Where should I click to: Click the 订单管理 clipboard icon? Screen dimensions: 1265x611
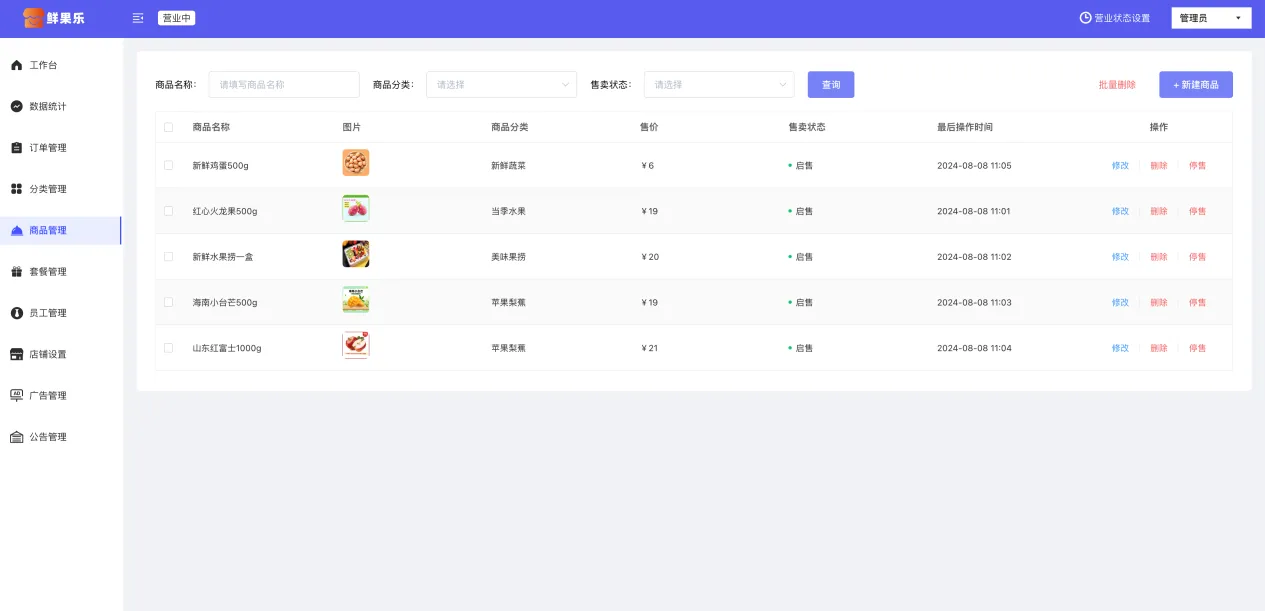coord(16,148)
